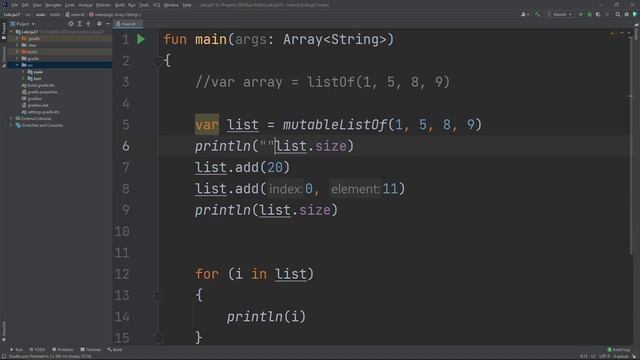The height and width of the screenshot is (360, 640).
Task: Click the highlighted var keyword on line 5
Action: click(207, 124)
